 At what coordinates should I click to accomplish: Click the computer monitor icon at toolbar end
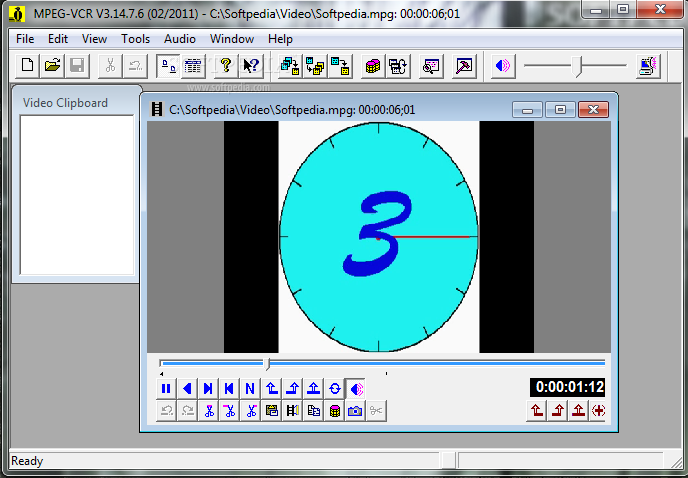click(649, 66)
